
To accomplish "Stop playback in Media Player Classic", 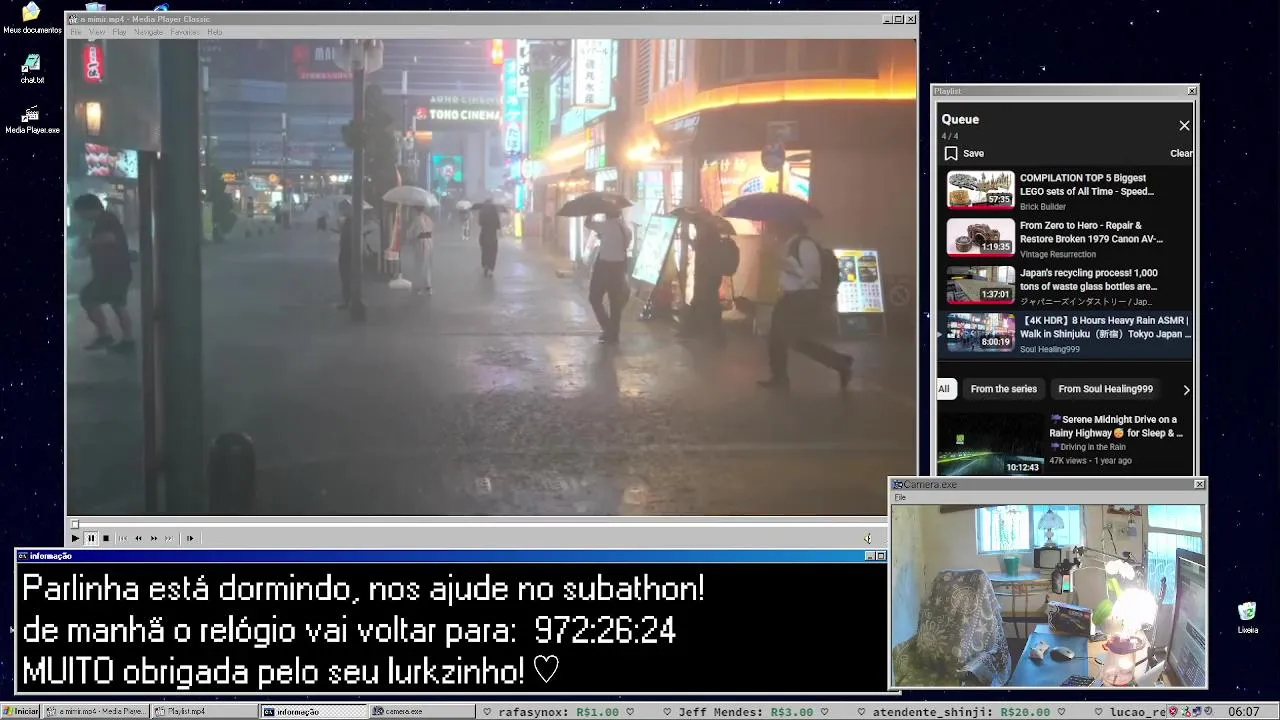I will coord(106,538).
